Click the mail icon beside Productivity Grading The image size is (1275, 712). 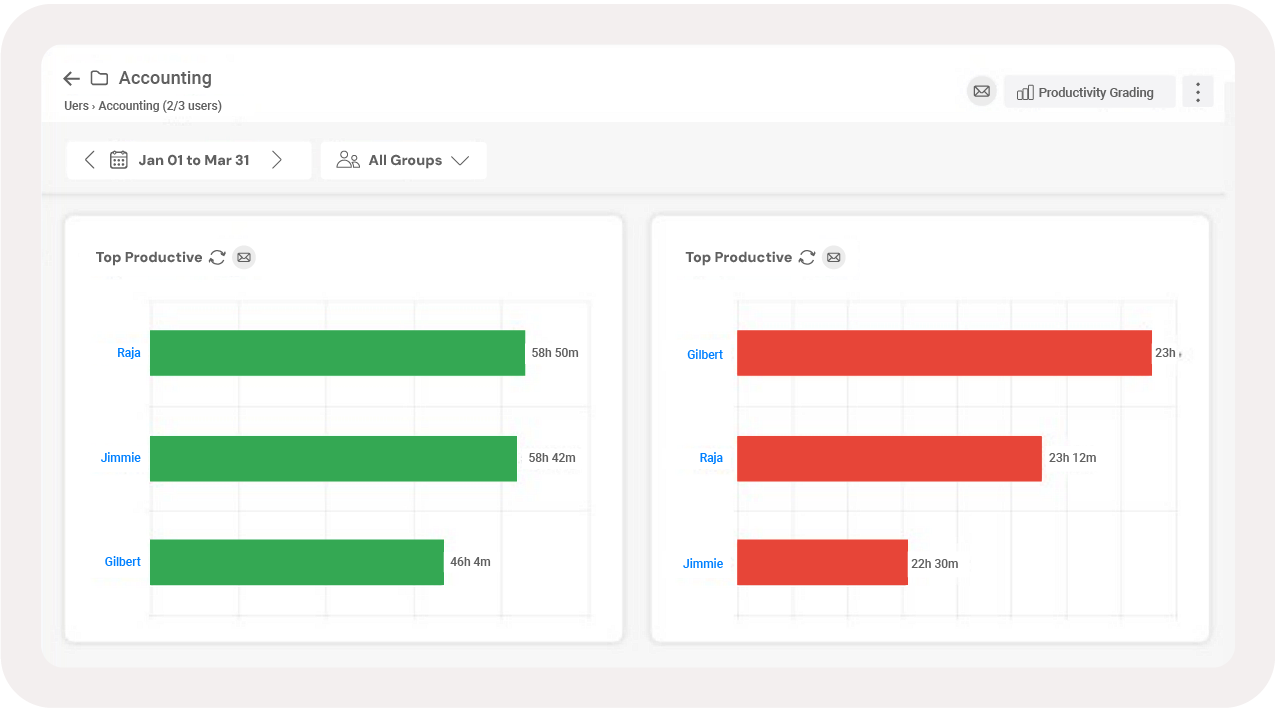982,92
